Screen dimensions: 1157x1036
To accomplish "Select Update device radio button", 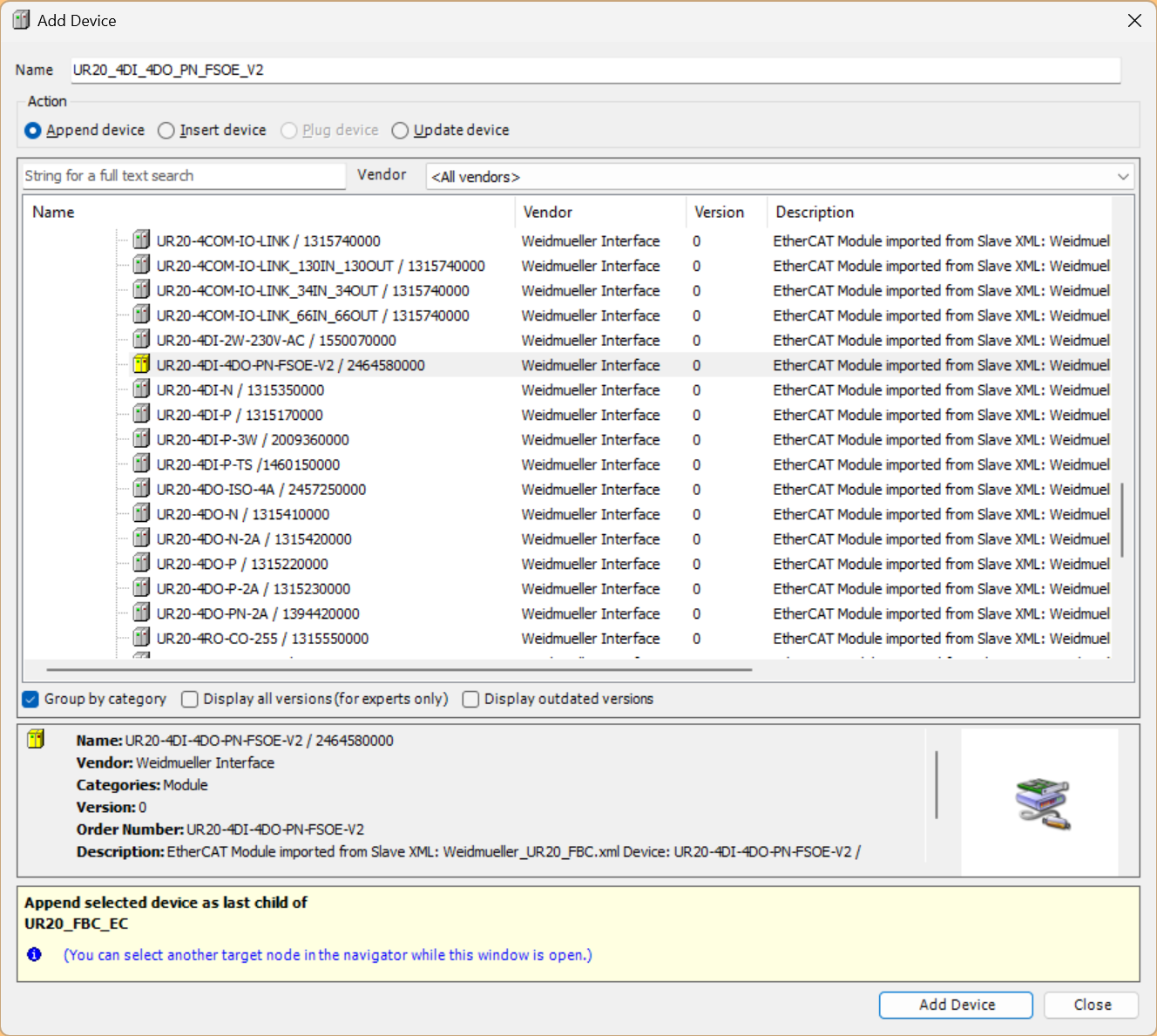I will point(400,131).
